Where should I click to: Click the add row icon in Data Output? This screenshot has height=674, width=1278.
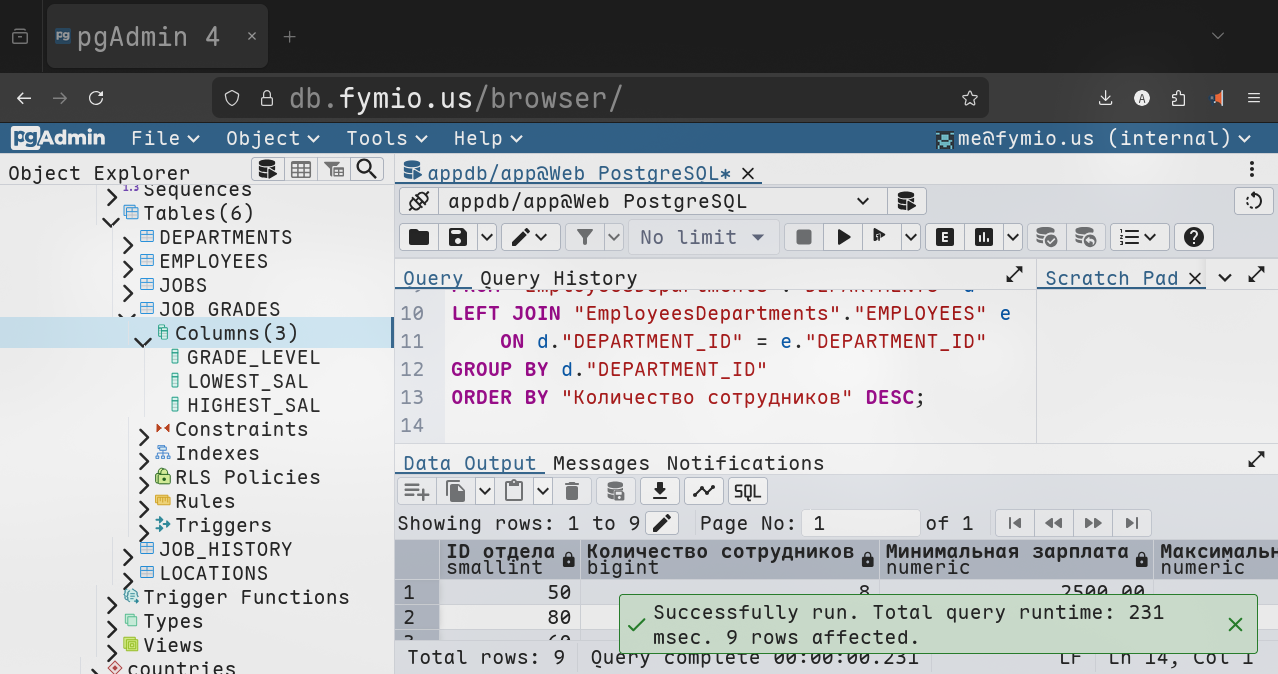(416, 491)
